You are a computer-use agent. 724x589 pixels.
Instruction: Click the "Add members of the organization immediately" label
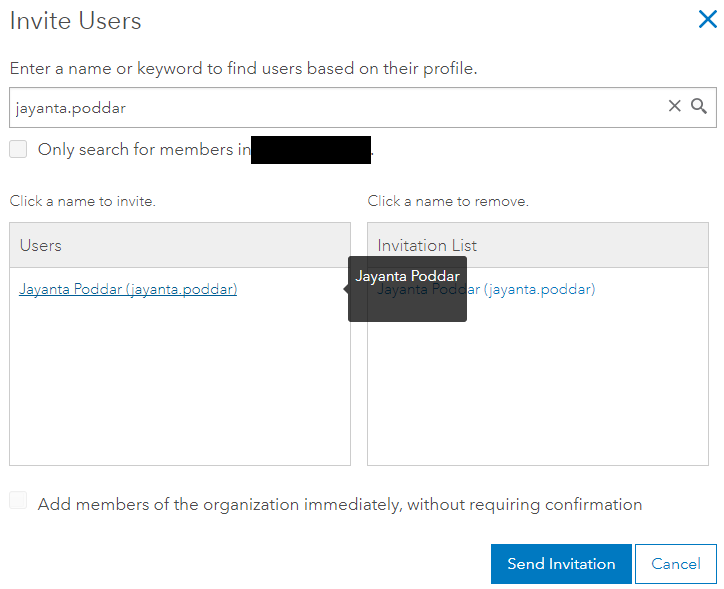pyautogui.click(x=340, y=504)
